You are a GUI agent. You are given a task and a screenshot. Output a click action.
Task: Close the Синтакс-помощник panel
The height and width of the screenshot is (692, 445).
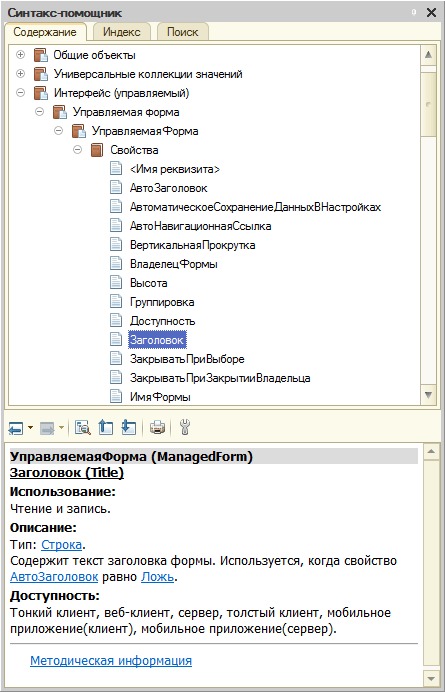pos(431,13)
